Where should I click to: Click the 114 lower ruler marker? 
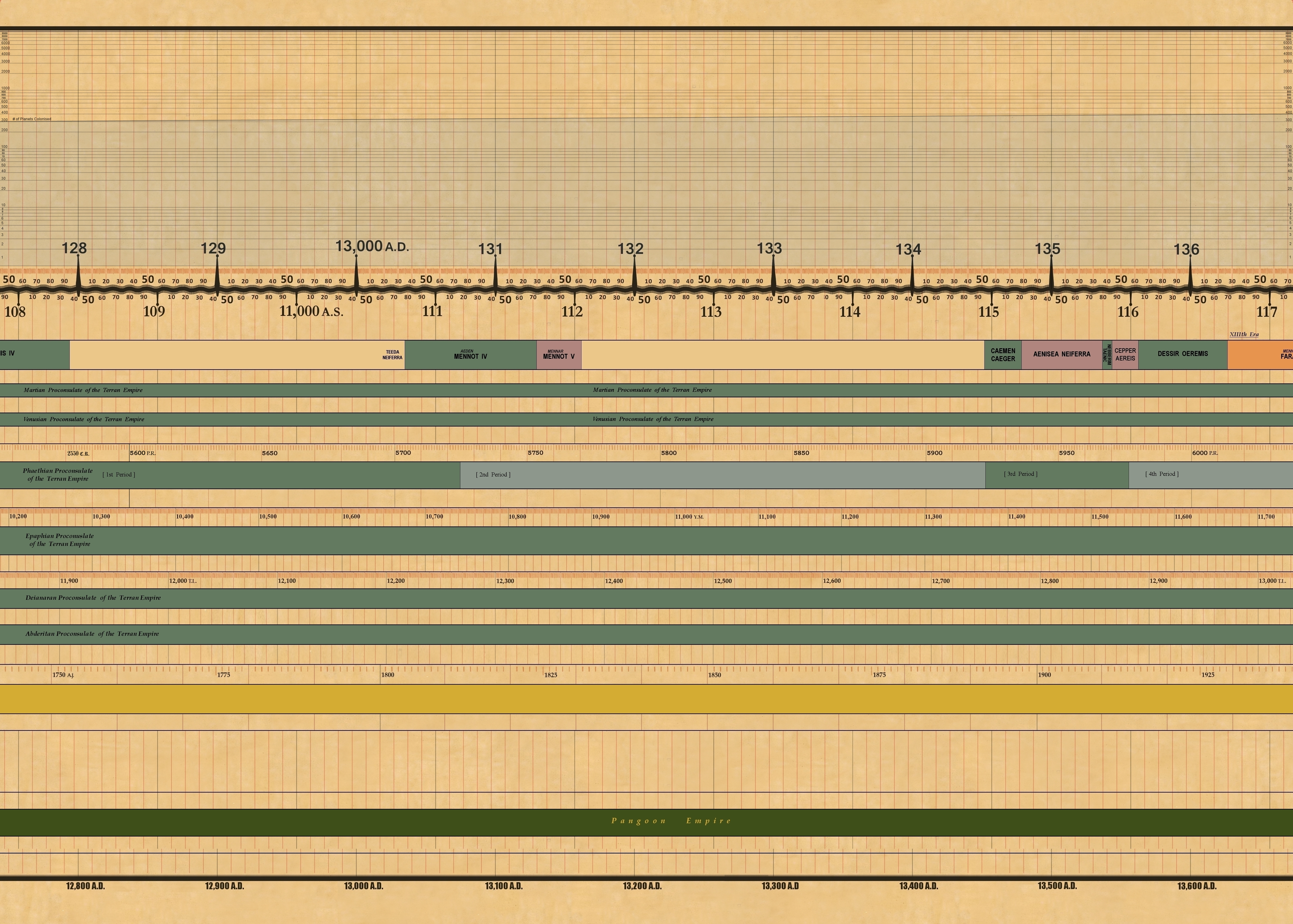tap(850, 312)
